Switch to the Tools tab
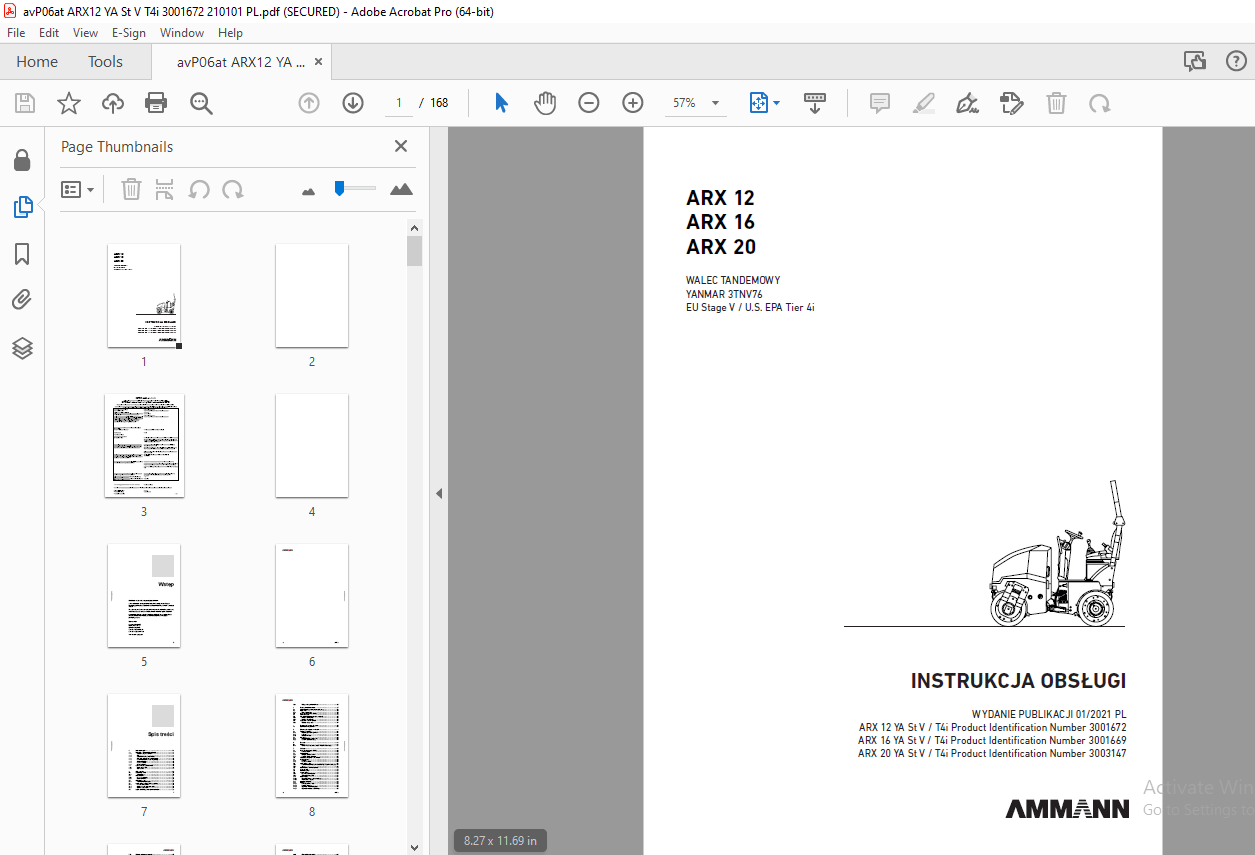 tap(105, 61)
